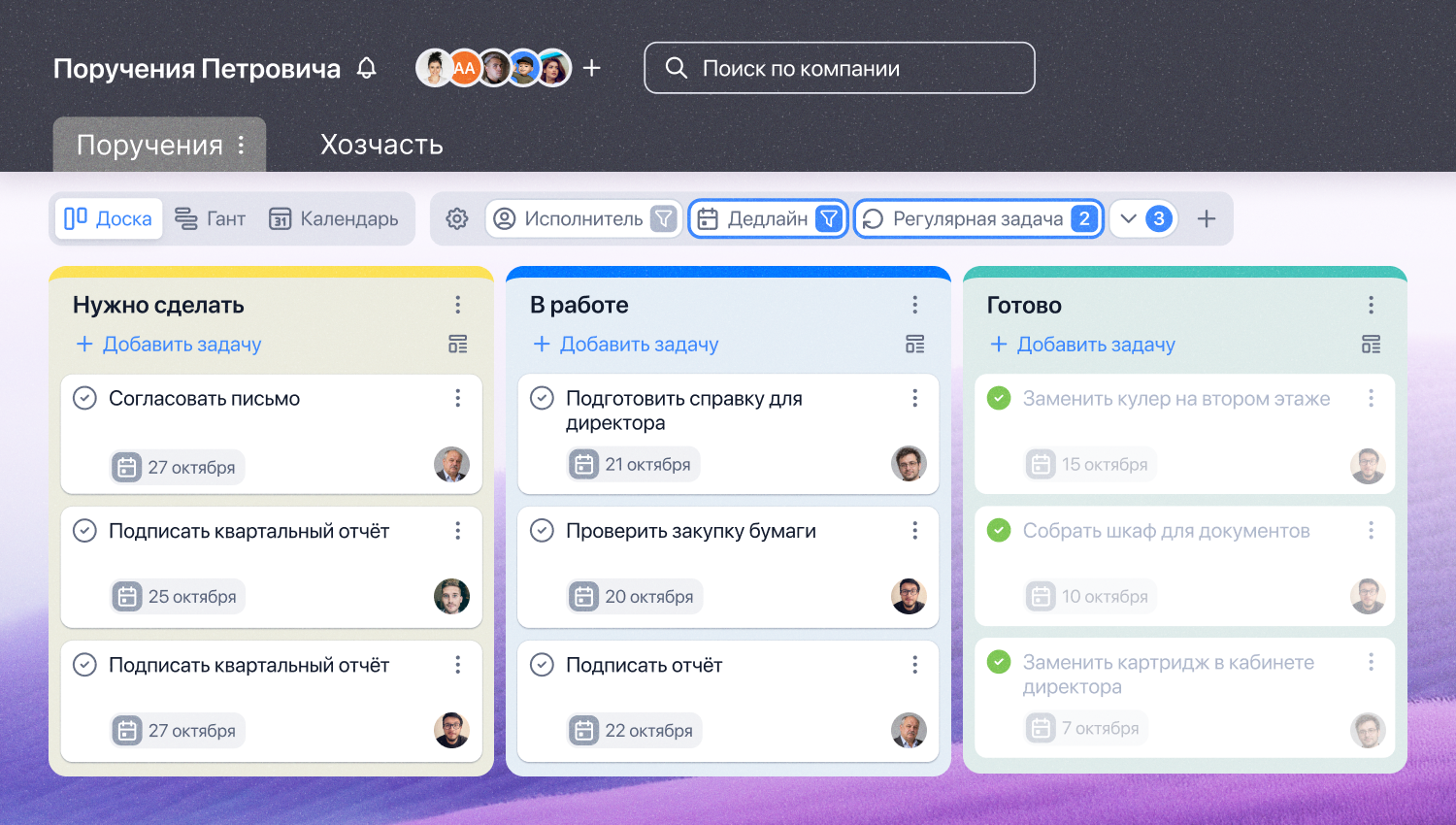Mark Согласовать письмо as complete
The width and height of the screenshot is (1456, 825).
click(x=85, y=398)
